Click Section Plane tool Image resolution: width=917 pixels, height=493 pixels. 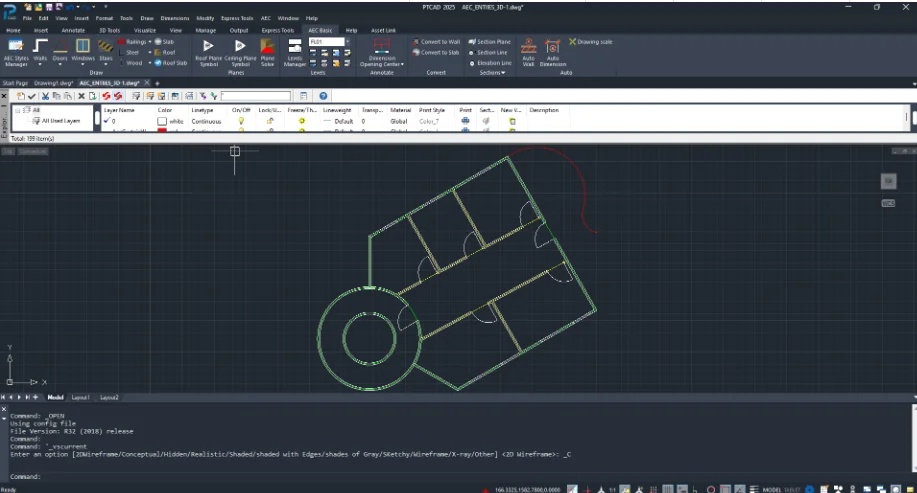pyautogui.click(x=489, y=42)
